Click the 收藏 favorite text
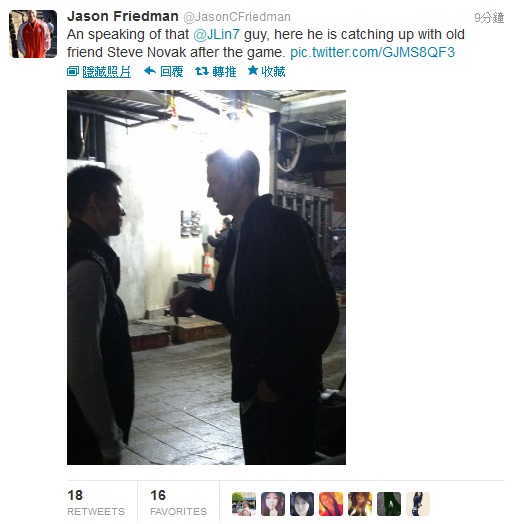The image size is (512, 524). [x=273, y=72]
